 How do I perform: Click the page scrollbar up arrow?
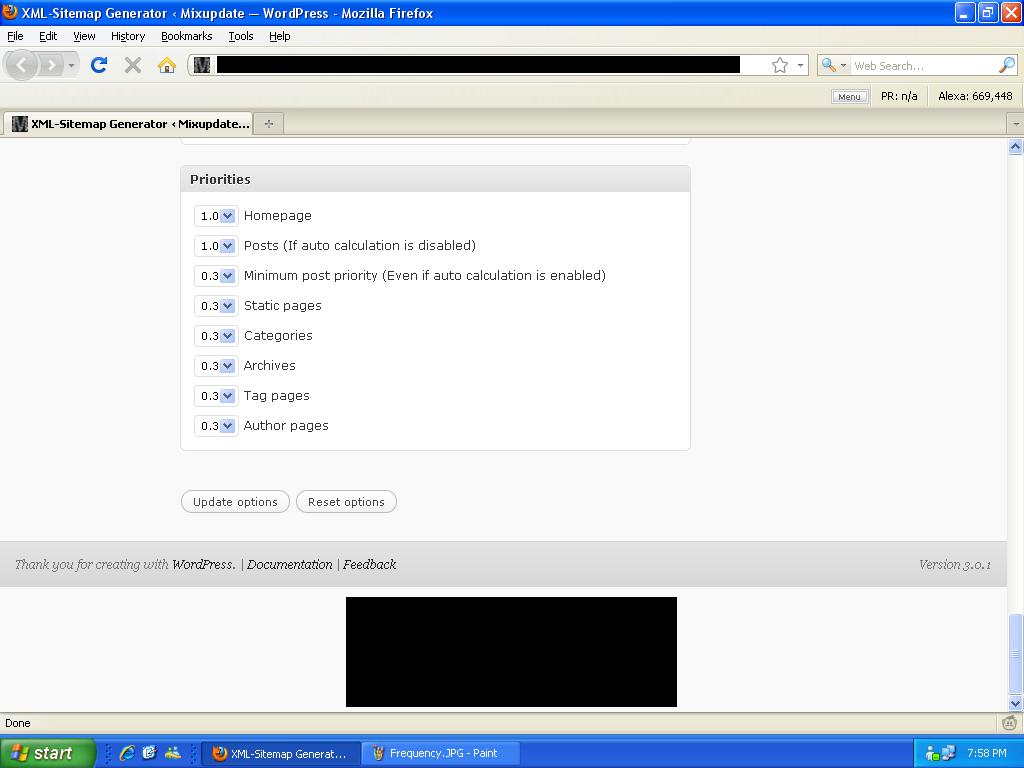[x=1016, y=147]
